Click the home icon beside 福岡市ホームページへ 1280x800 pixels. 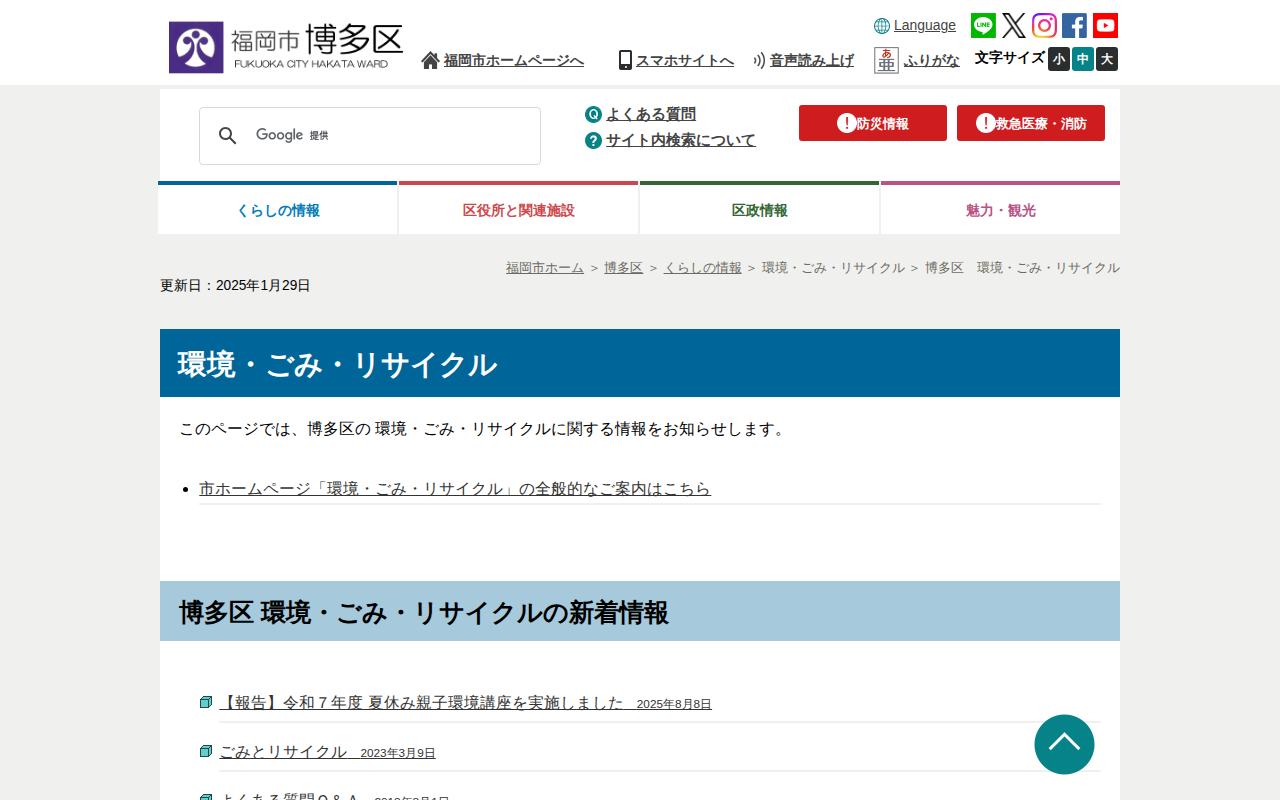point(430,60)
